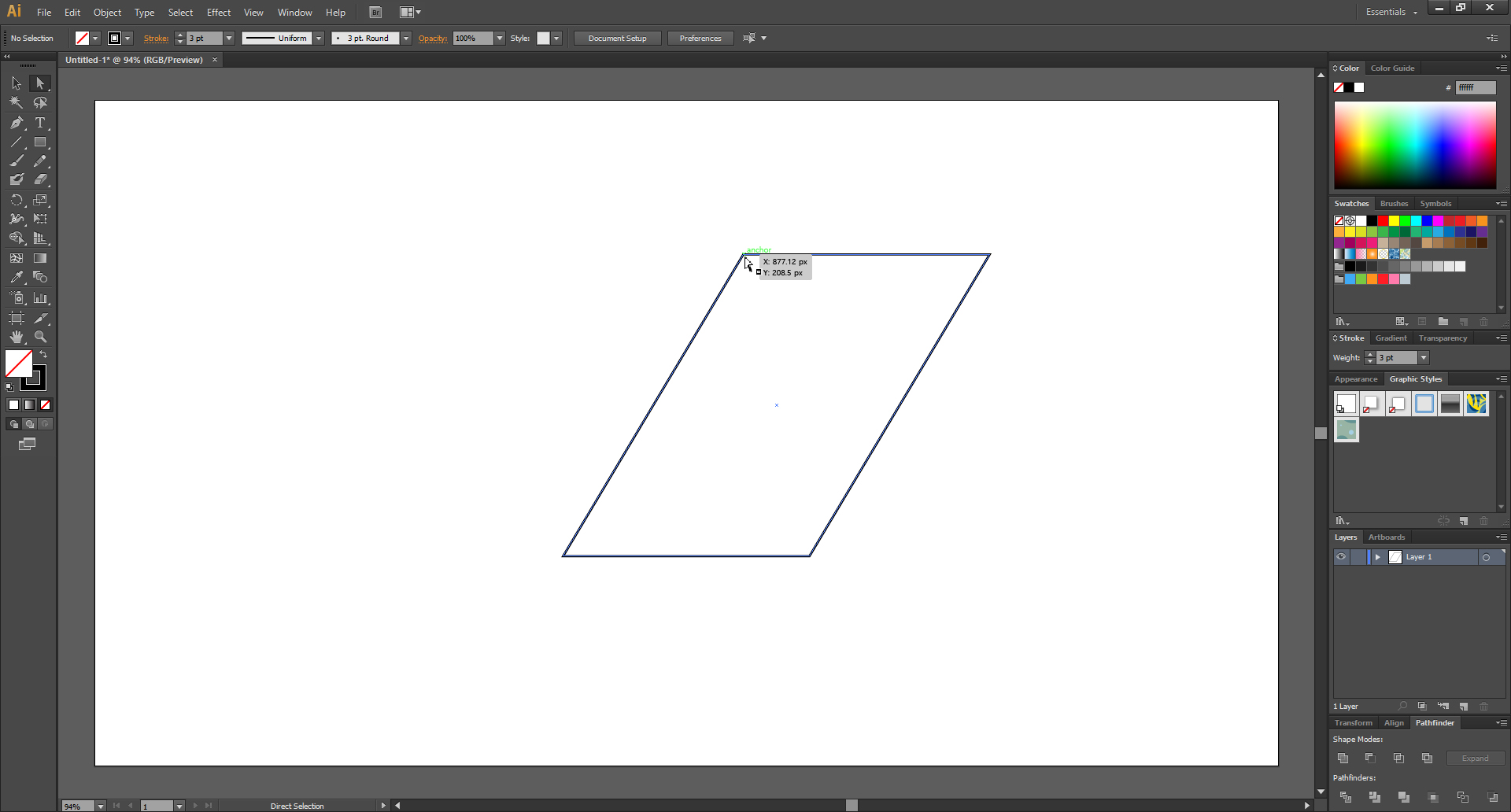Open the 3 pt. Round brush dropdown
Viewport: 1511px width, 812px height.
pyautogui.click(x=406, y=39)
